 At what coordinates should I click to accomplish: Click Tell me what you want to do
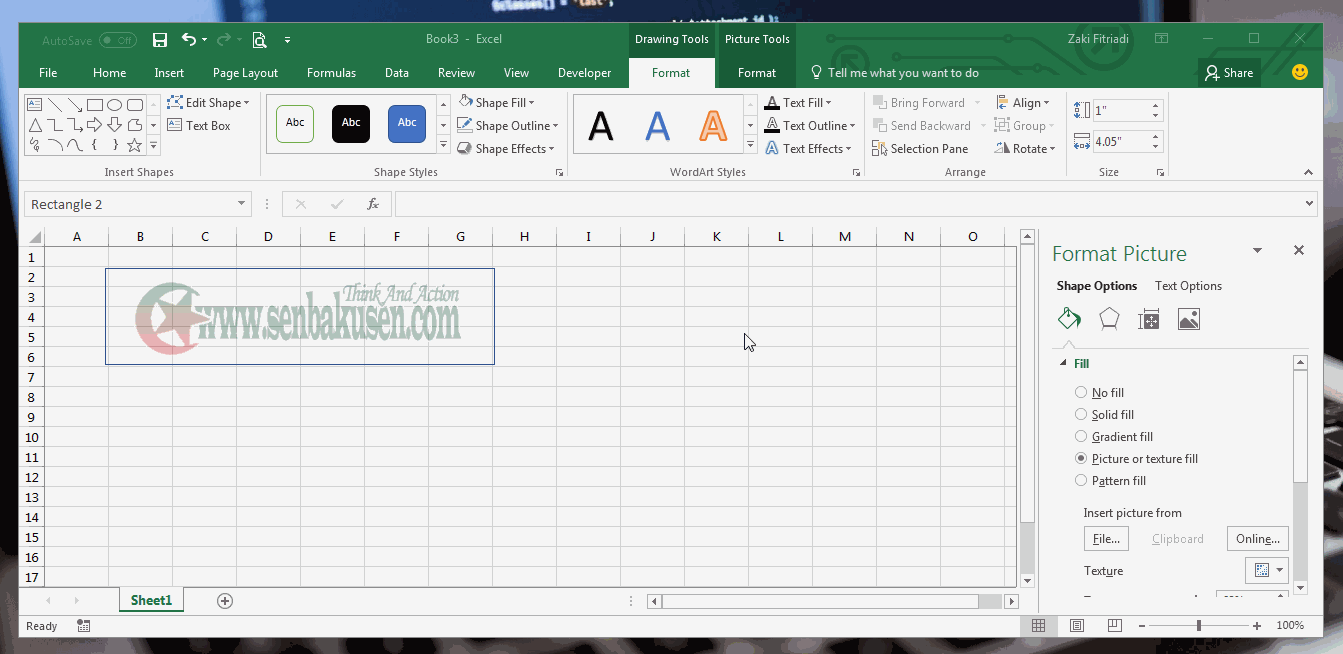[894, 73]
